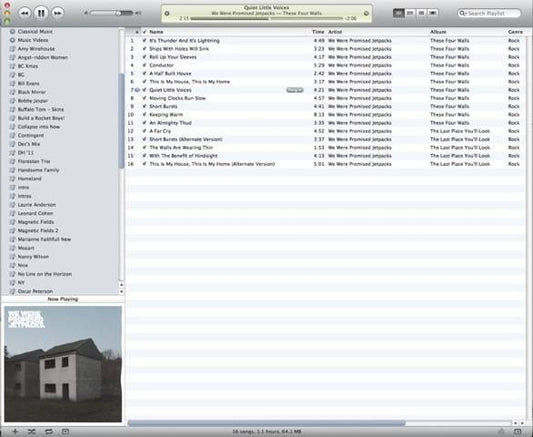This screenshot has width=533, height=437.
Task: Click the checkmark column header
Action: click(144, 32)
